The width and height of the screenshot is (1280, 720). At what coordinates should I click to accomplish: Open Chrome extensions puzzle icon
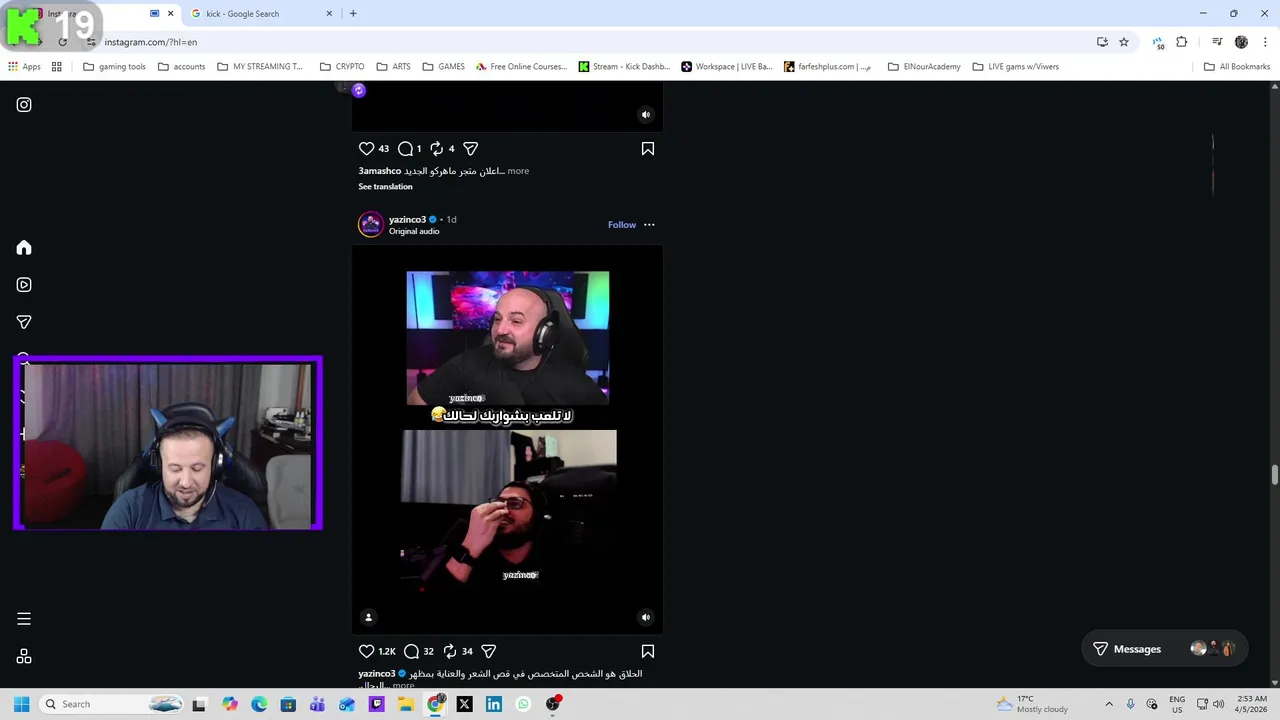[1182, 42]
